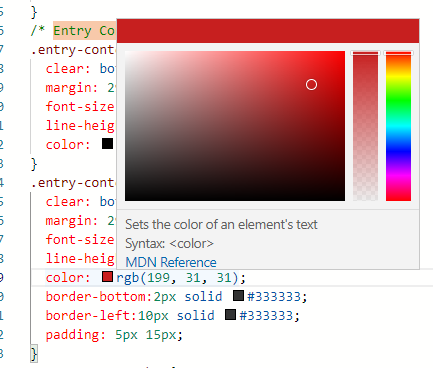Click the rainbow hue strip
Viewport: 433px width, 368px height.
398,126
